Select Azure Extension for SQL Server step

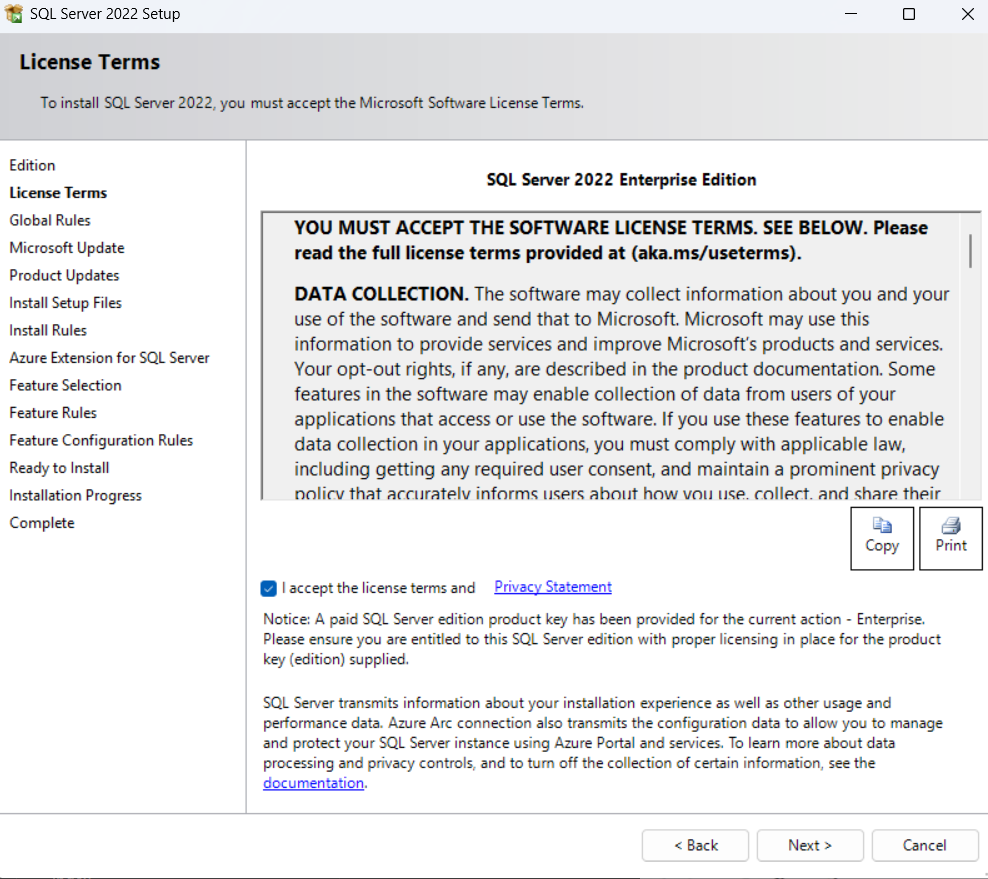click(109, 358)
